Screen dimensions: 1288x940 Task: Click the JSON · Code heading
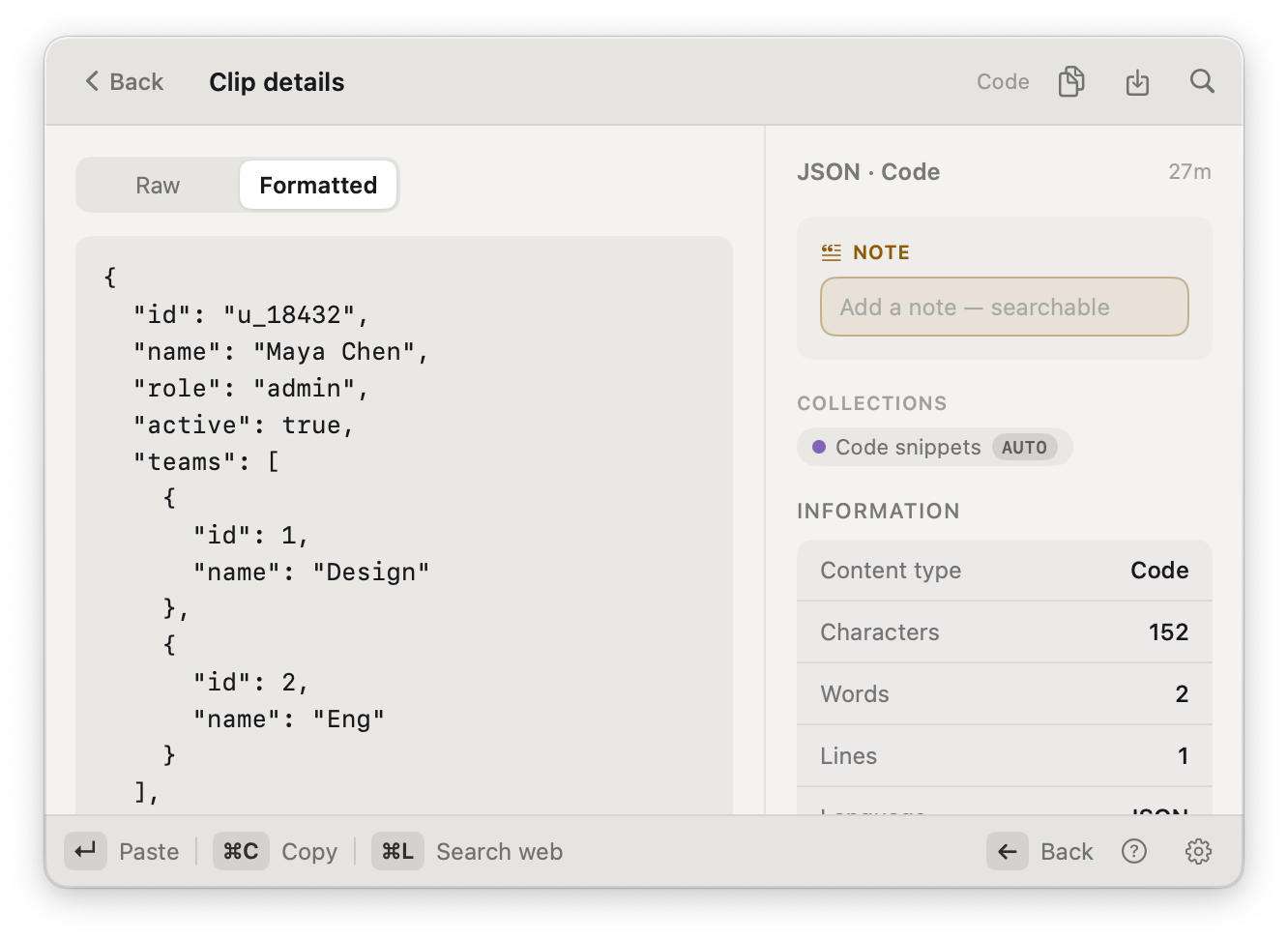pos(868,172)
